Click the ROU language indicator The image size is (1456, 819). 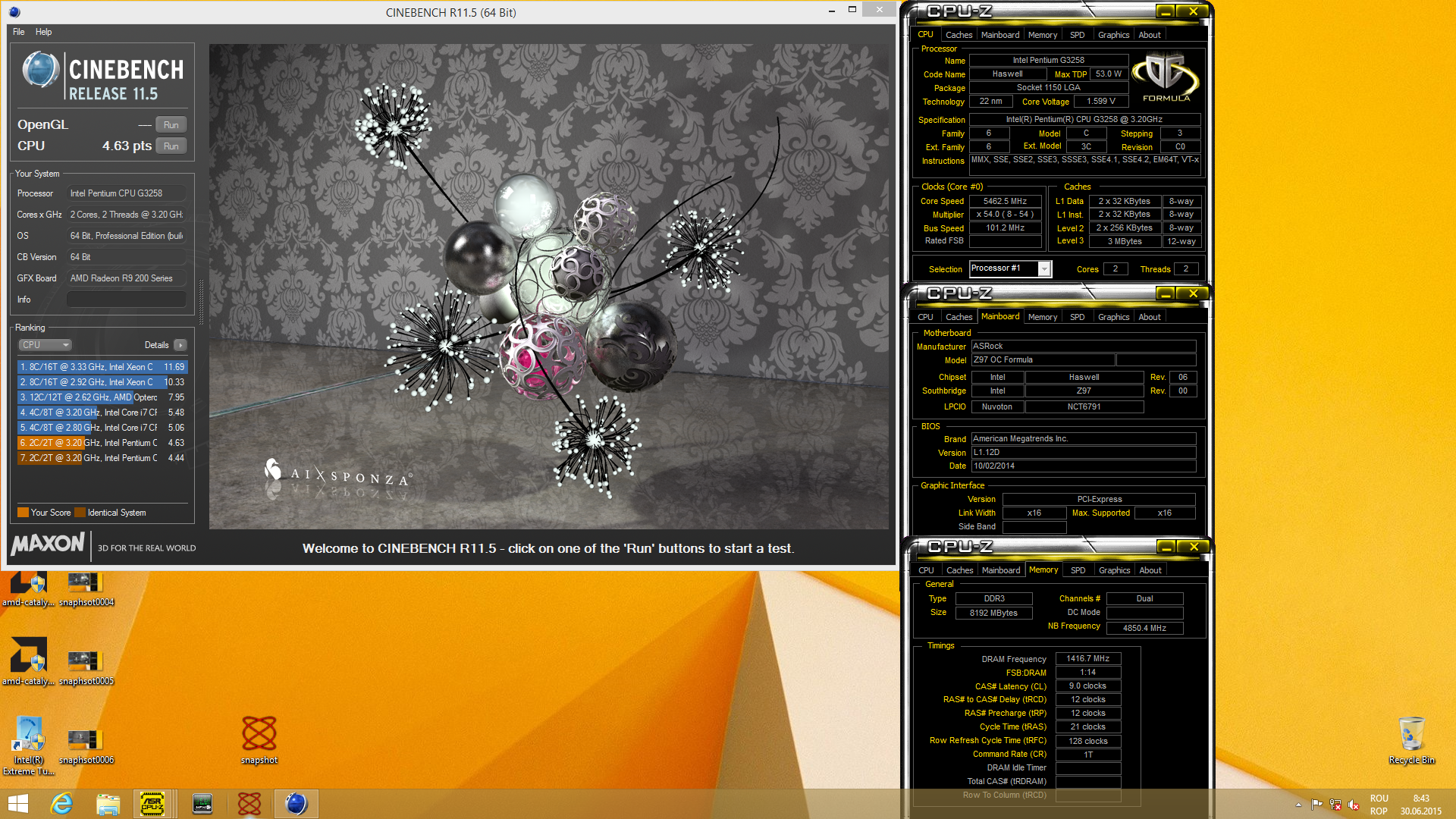click(1379, 799)
